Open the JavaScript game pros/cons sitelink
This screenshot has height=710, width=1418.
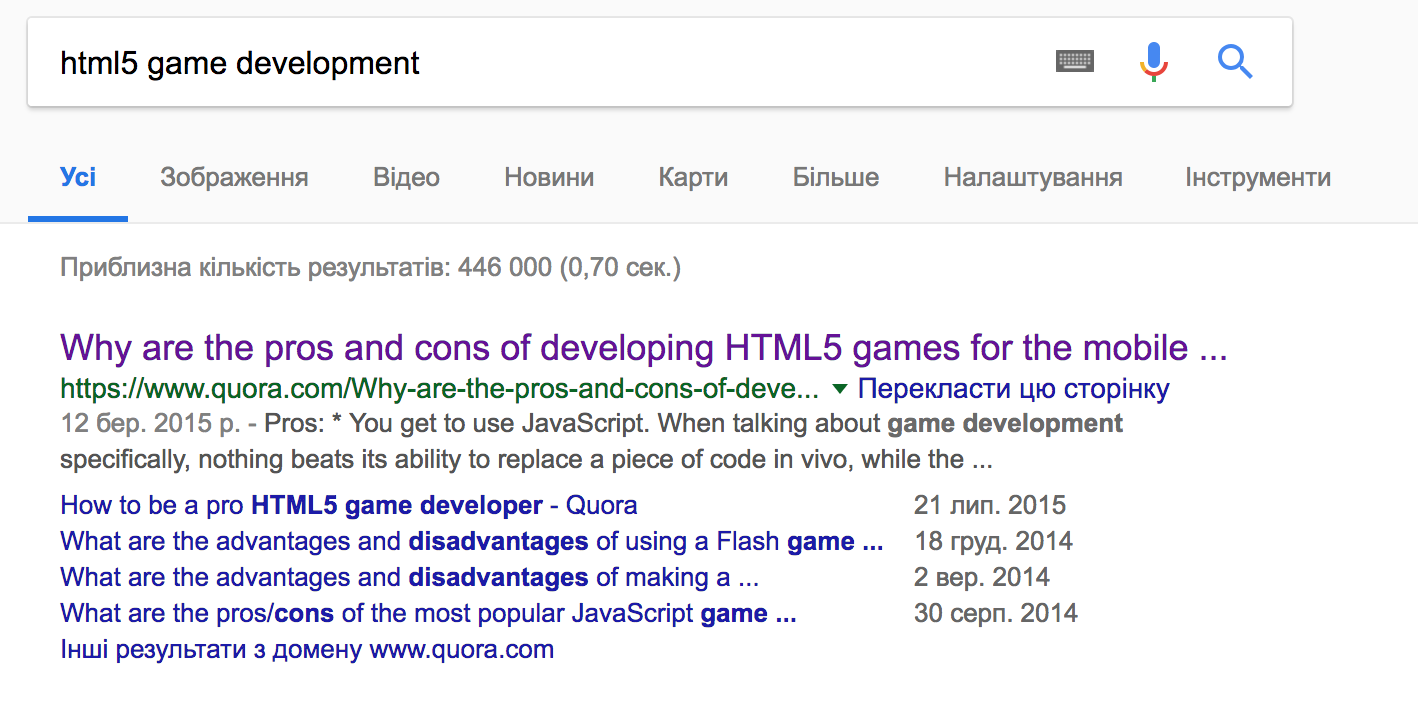pyautogui.click(x=428, y=613)
